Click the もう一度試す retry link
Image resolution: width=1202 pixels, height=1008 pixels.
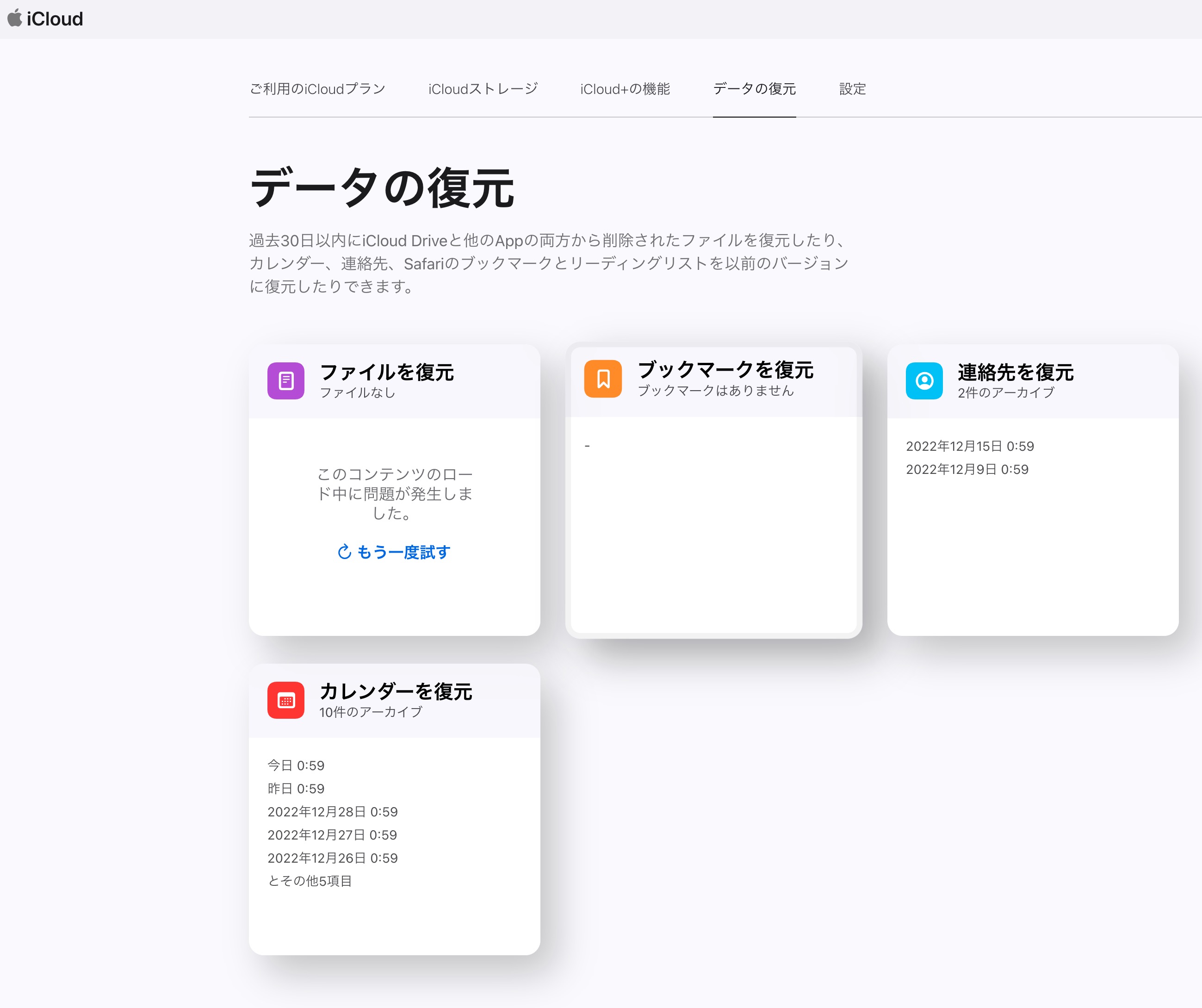pyautogui.click(x=403, y=552)
